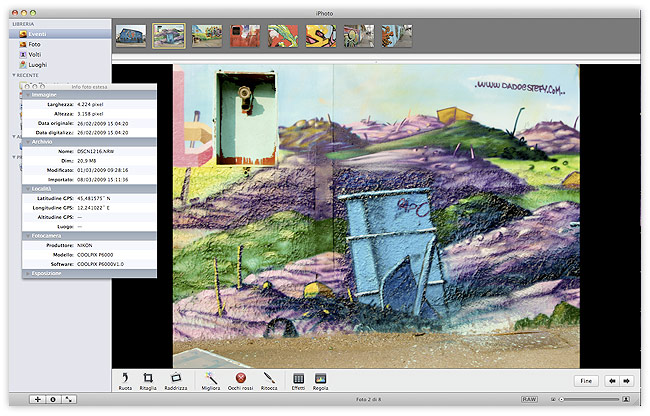The height and width of the screenshot is (416, 650).
Task: Click the large-size icon beside zoom slider
Action: (626, 399)
